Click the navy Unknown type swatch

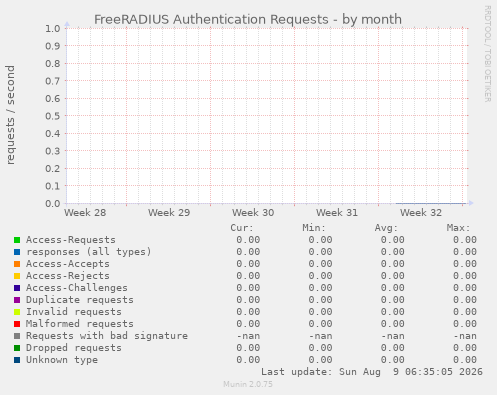point(17,360)
